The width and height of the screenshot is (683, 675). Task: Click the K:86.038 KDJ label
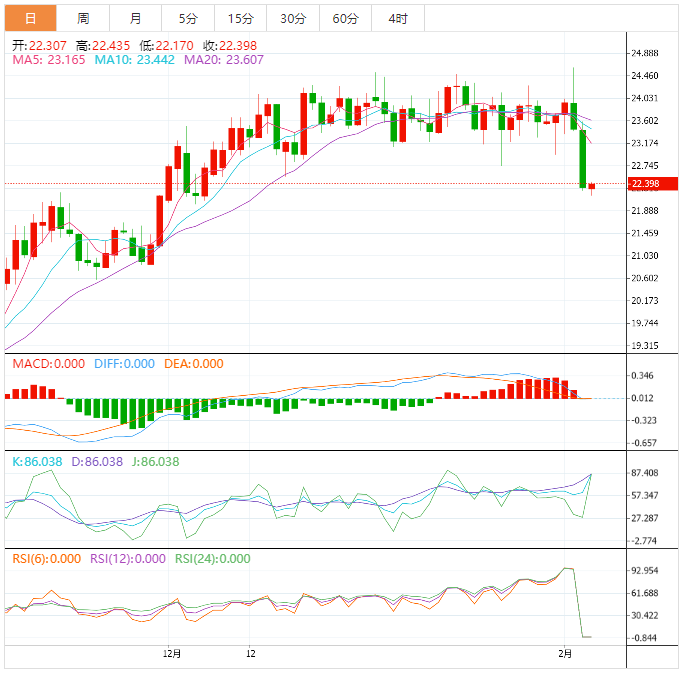click(x=37, y=462)
